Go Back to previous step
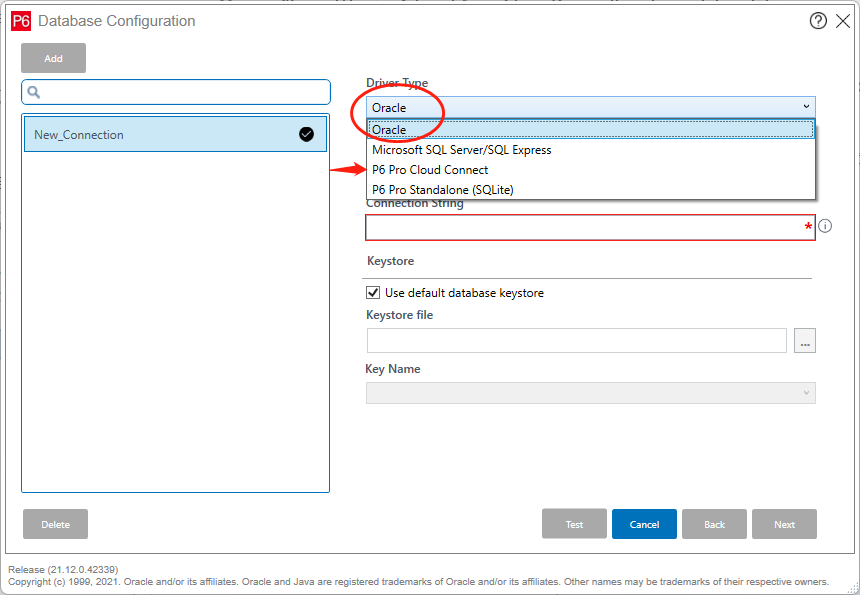The image size is (860, 595). pos(714,524)
